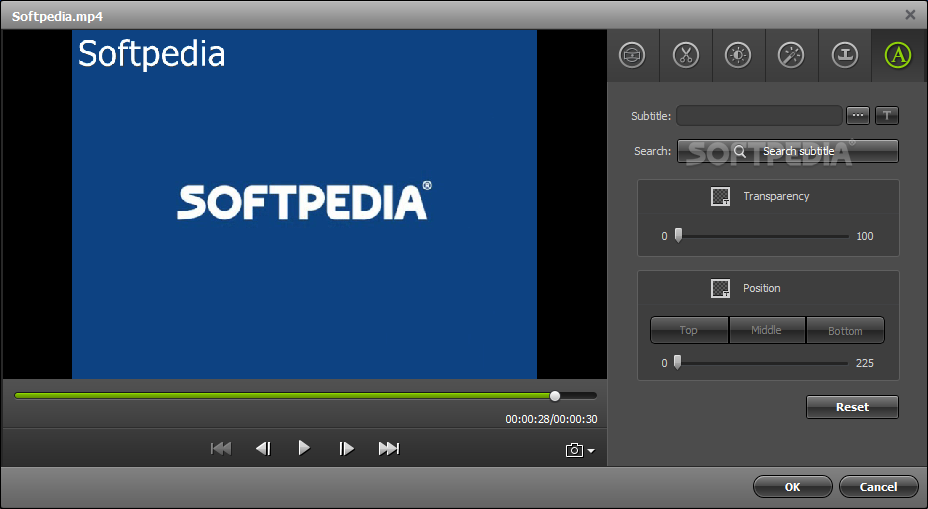This screenshot has width=928, height=509.
Task: Click the Transparency slider handle
Action: (x=678, y=236)
